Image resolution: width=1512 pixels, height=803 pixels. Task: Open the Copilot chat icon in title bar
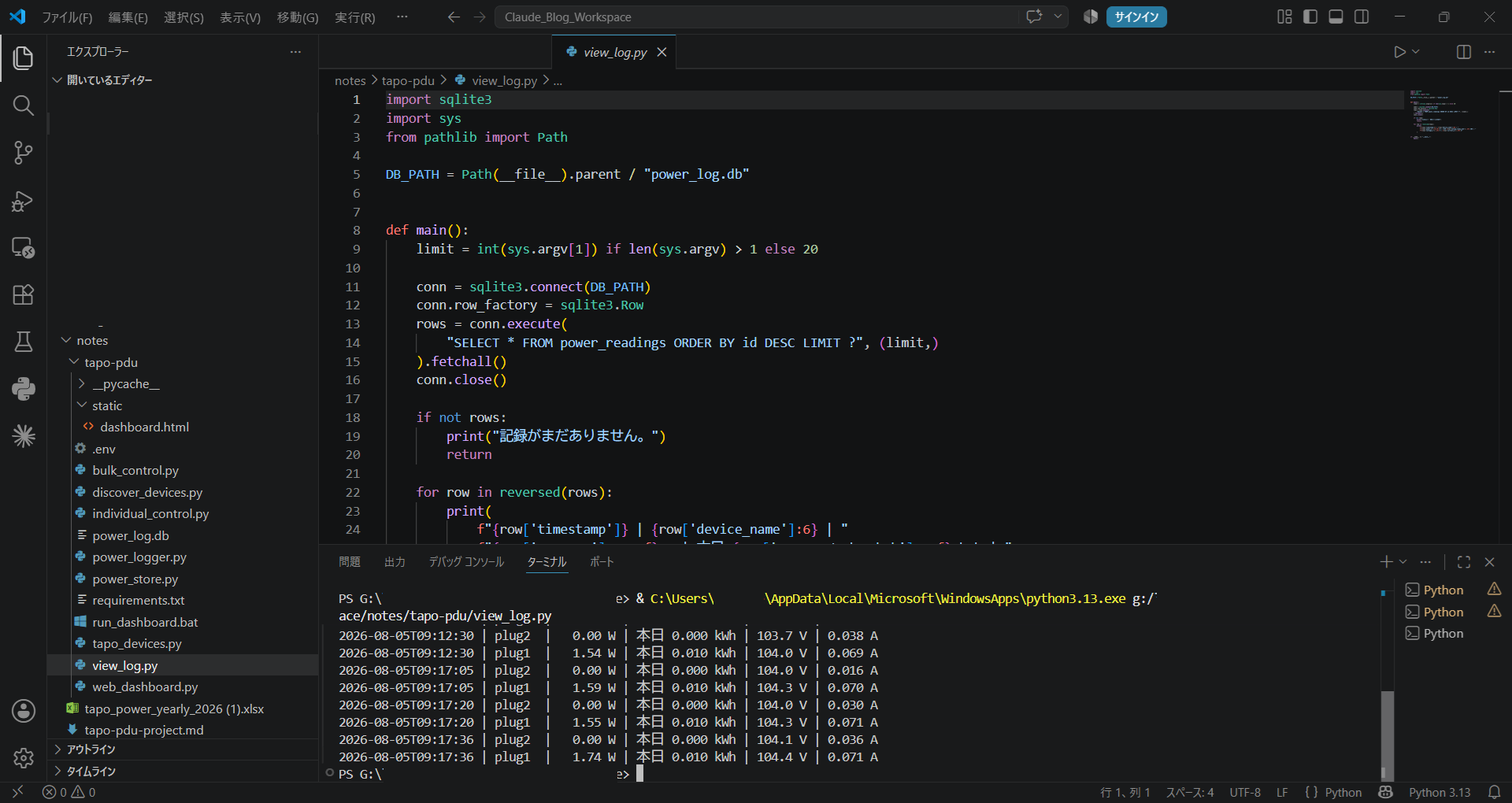coord(1034,17)
